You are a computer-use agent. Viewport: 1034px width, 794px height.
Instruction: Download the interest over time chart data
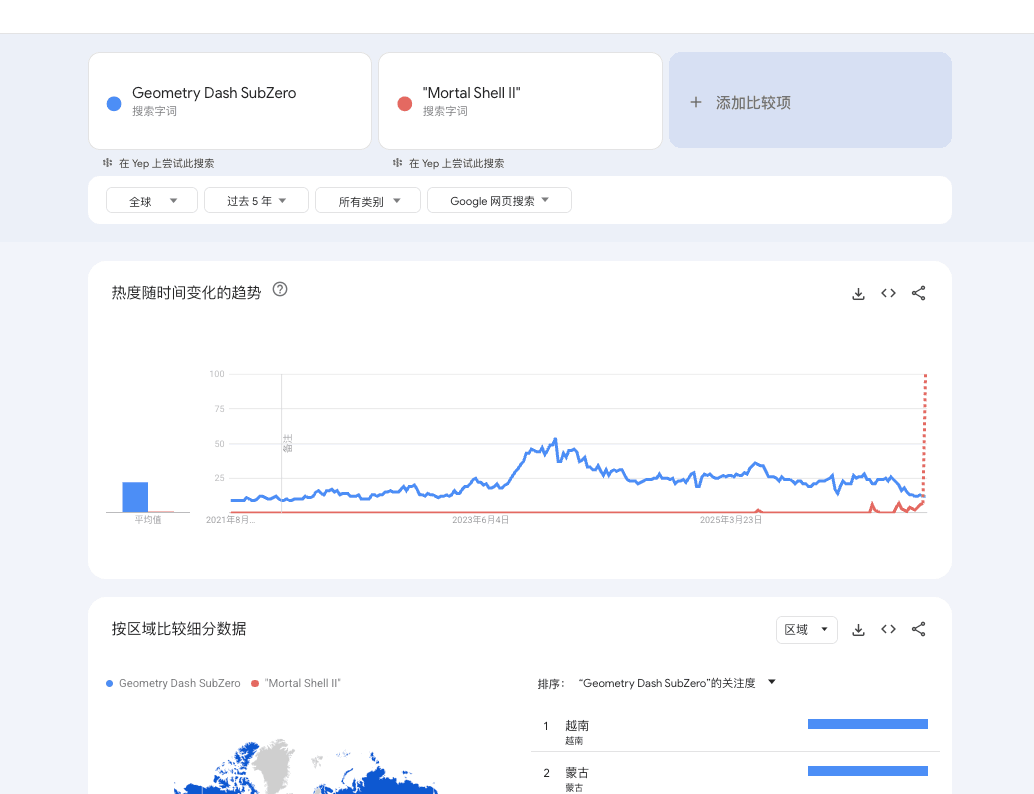[x=858, y=293]
